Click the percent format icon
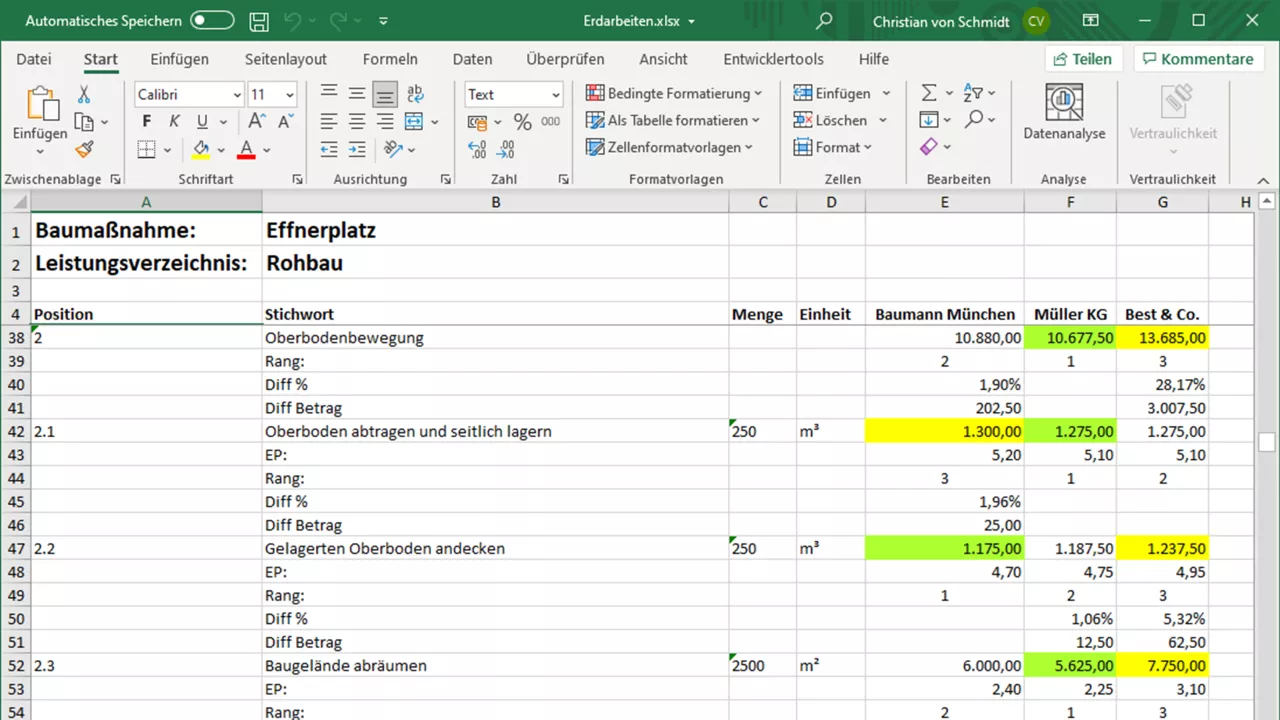 coord(522,122)
